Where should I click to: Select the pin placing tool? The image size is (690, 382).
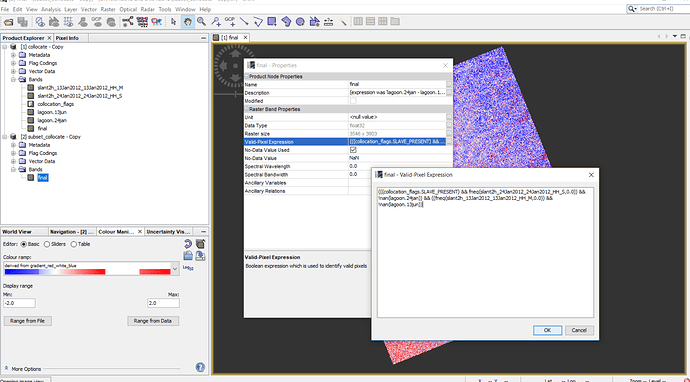[x=216, y=22]
